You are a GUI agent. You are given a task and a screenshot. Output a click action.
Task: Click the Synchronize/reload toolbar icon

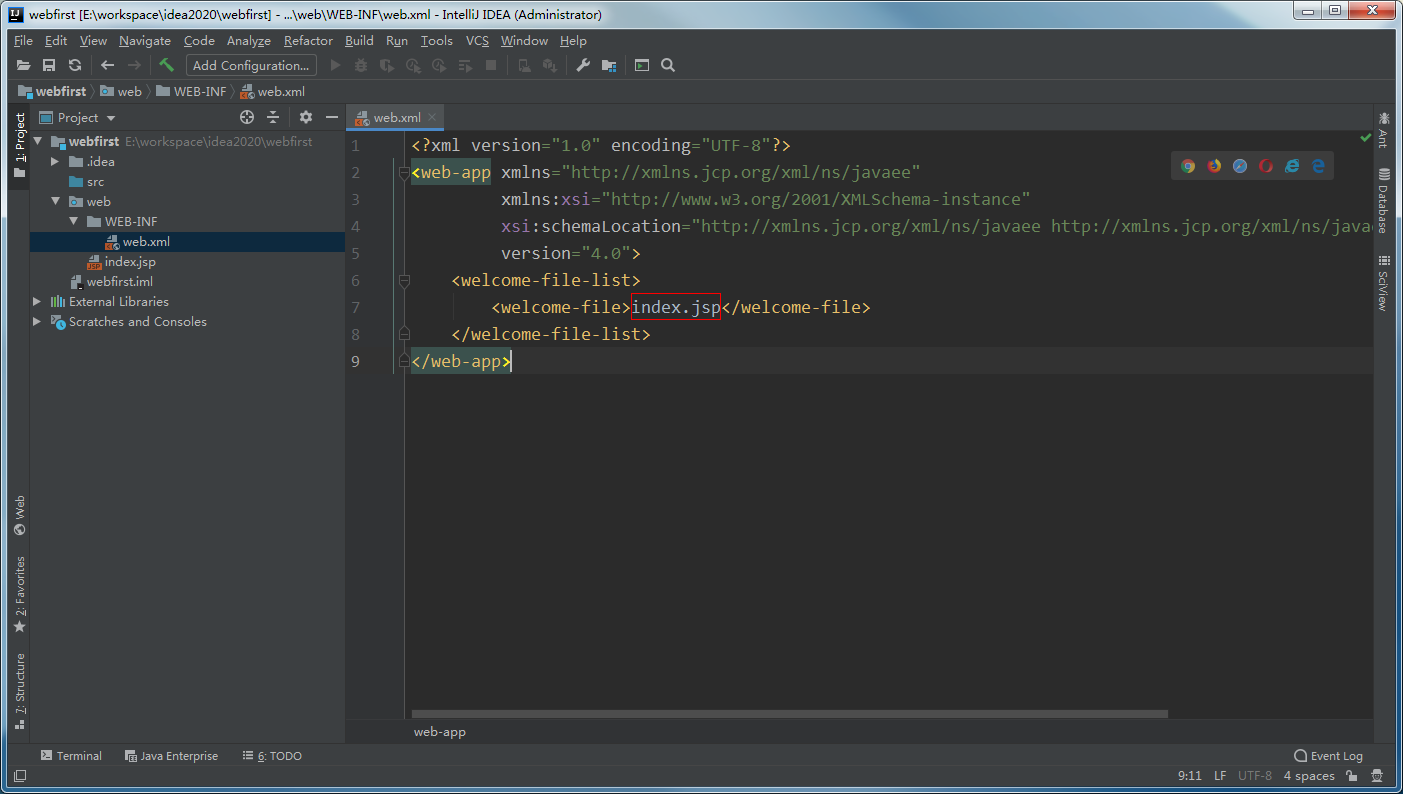(75, 65)
